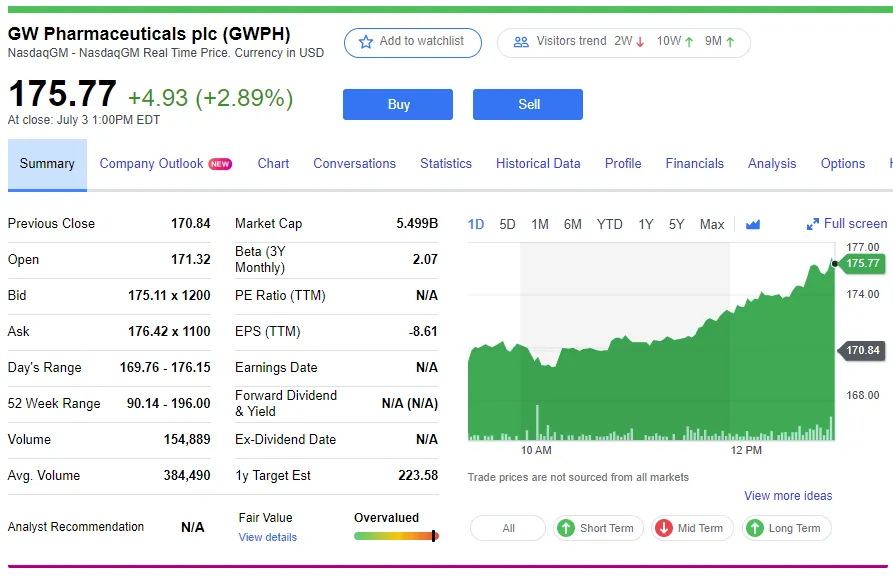The image size is (893, 577).
Task: Select the 6M chart range
Action: (x=572, y=224)
